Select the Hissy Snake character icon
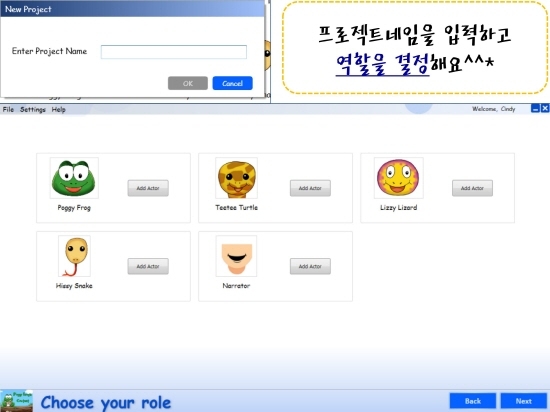This screenshot has width=550, height=412. [x=74, y=256]
